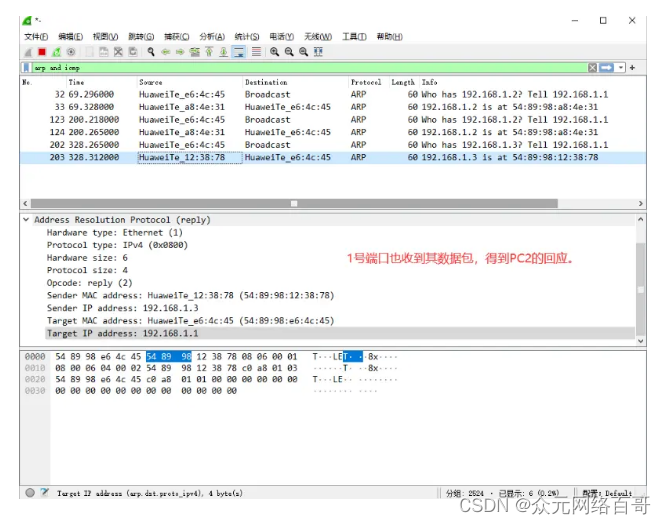Select 'Hardware type: Ethernet (1)' field

(x=115, y=233)
